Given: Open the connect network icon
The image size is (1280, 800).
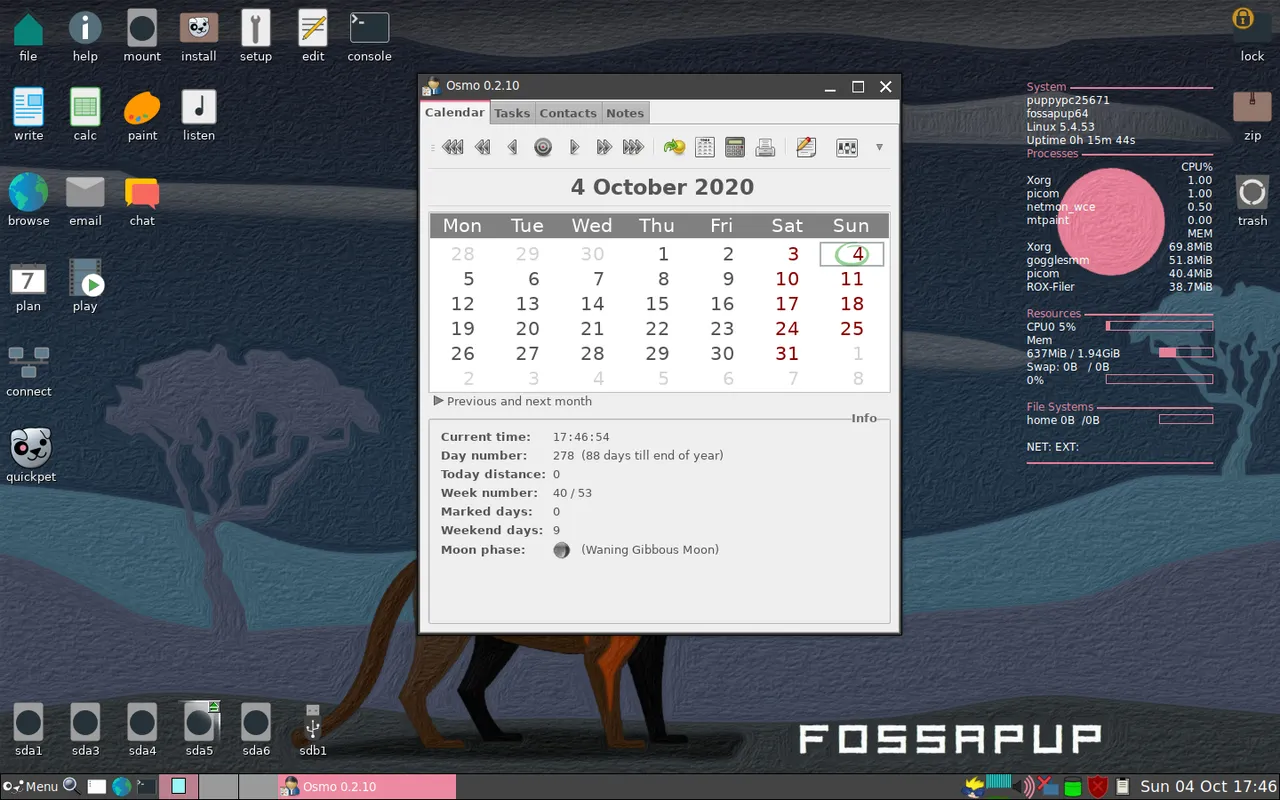Looking at the screenshot, I should pyautogui.click(x=28, y=372).
